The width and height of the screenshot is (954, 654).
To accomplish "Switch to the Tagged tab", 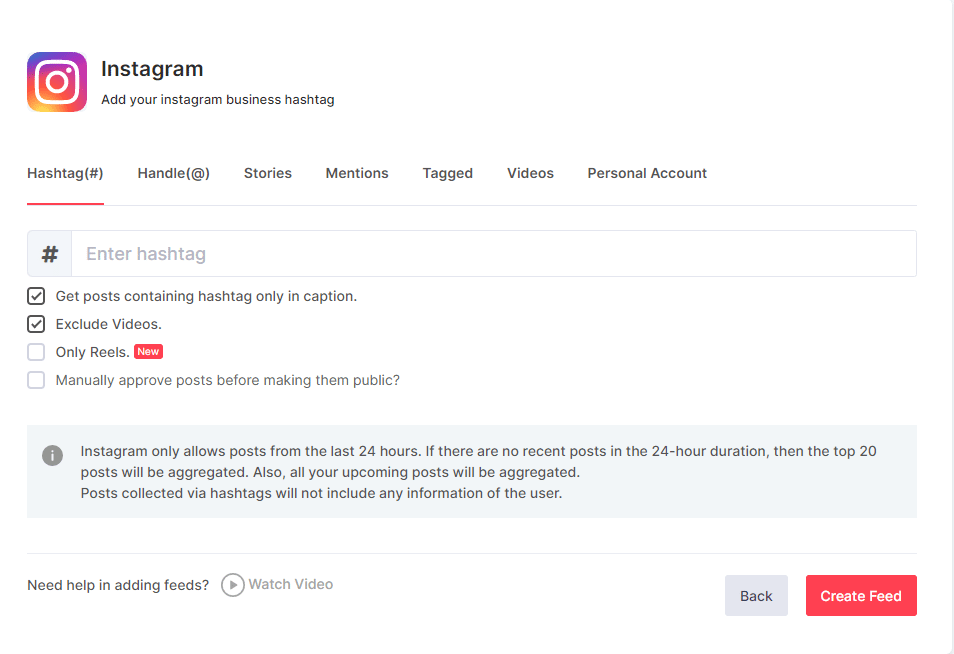I will 447,173.
